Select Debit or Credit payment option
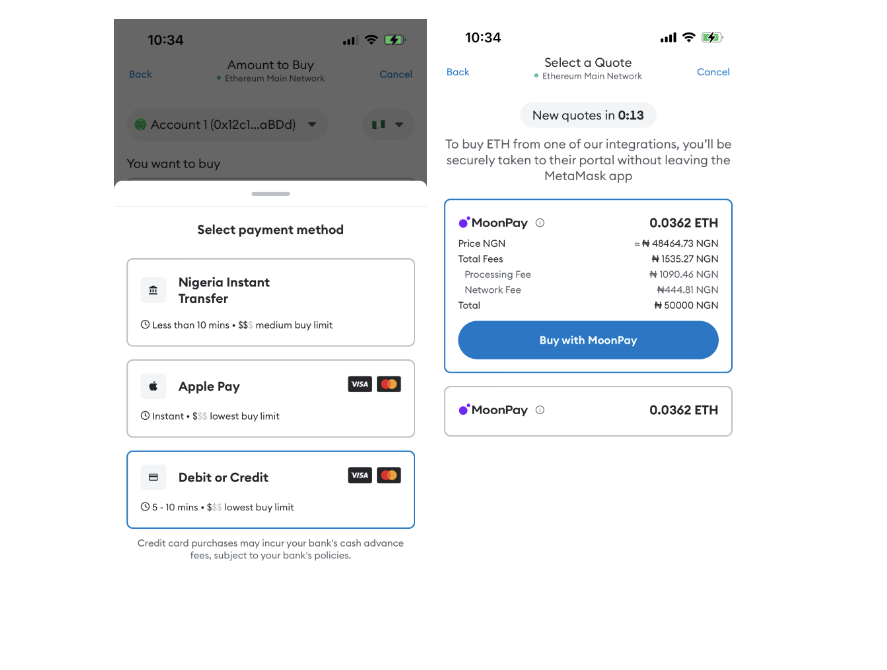The height and width of the screenshot is (670, 887). 270,489
